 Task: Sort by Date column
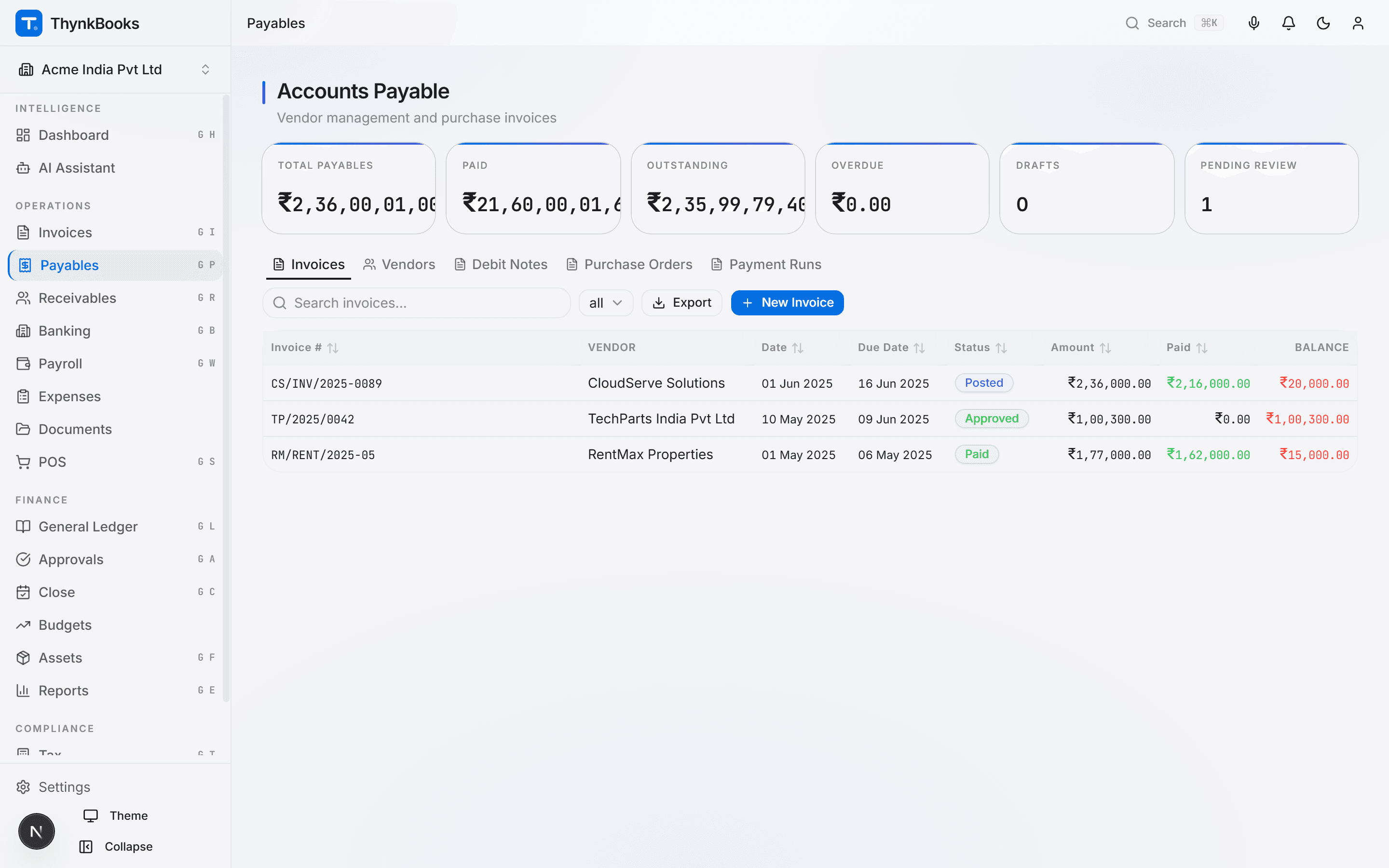click(782, 347)
